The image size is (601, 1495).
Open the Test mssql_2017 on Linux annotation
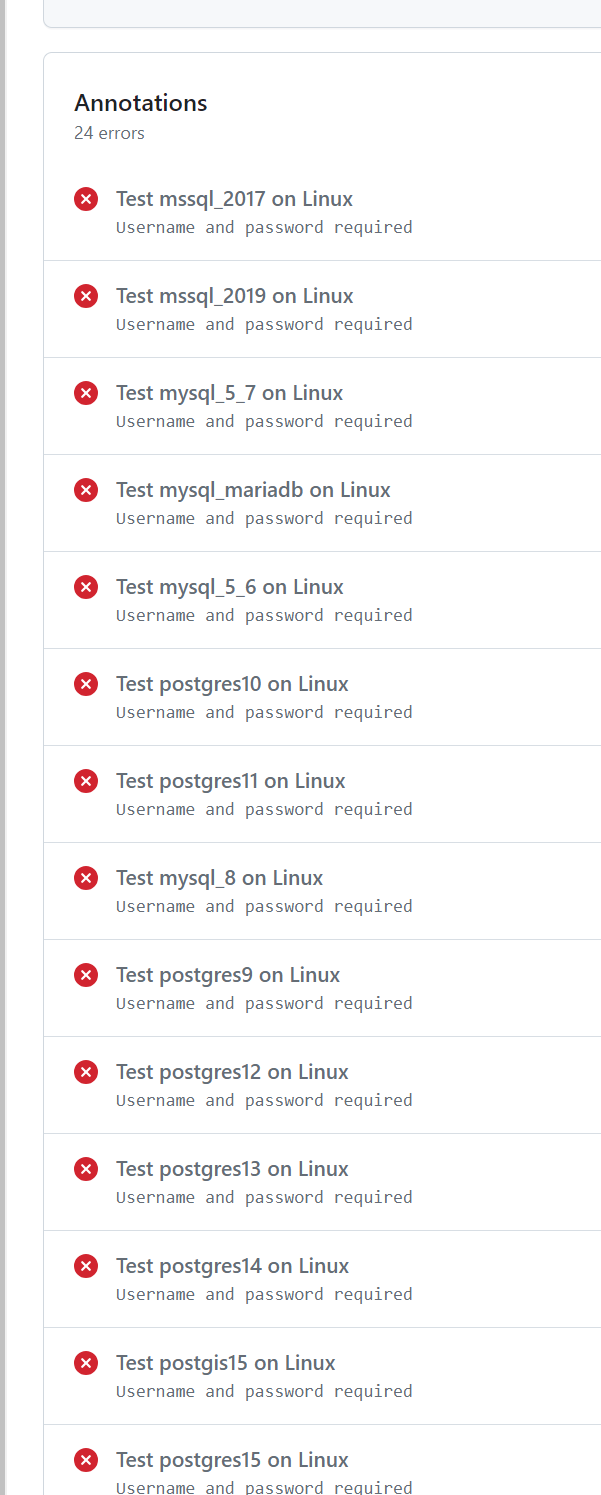[x=234, y=199]
